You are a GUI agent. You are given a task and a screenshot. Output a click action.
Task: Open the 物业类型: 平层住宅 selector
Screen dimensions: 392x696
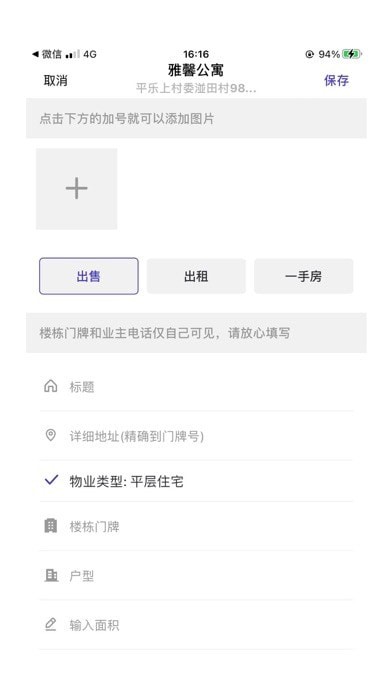196,481
